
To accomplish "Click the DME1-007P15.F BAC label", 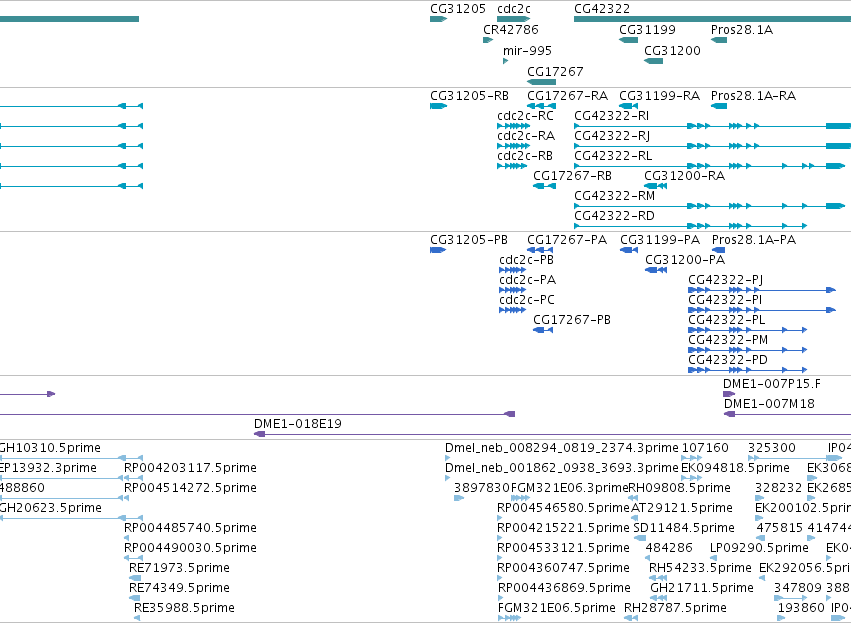I will pos(771,384).
